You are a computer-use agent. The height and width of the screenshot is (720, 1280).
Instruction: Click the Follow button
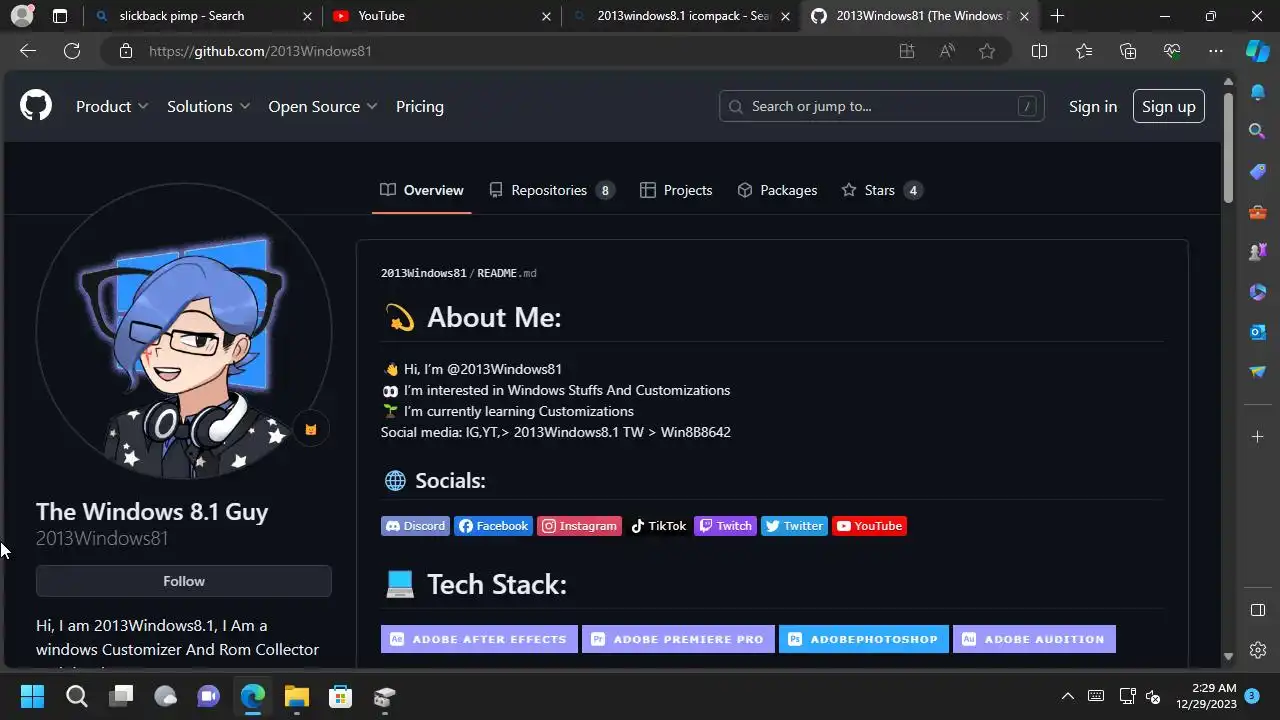184,581
